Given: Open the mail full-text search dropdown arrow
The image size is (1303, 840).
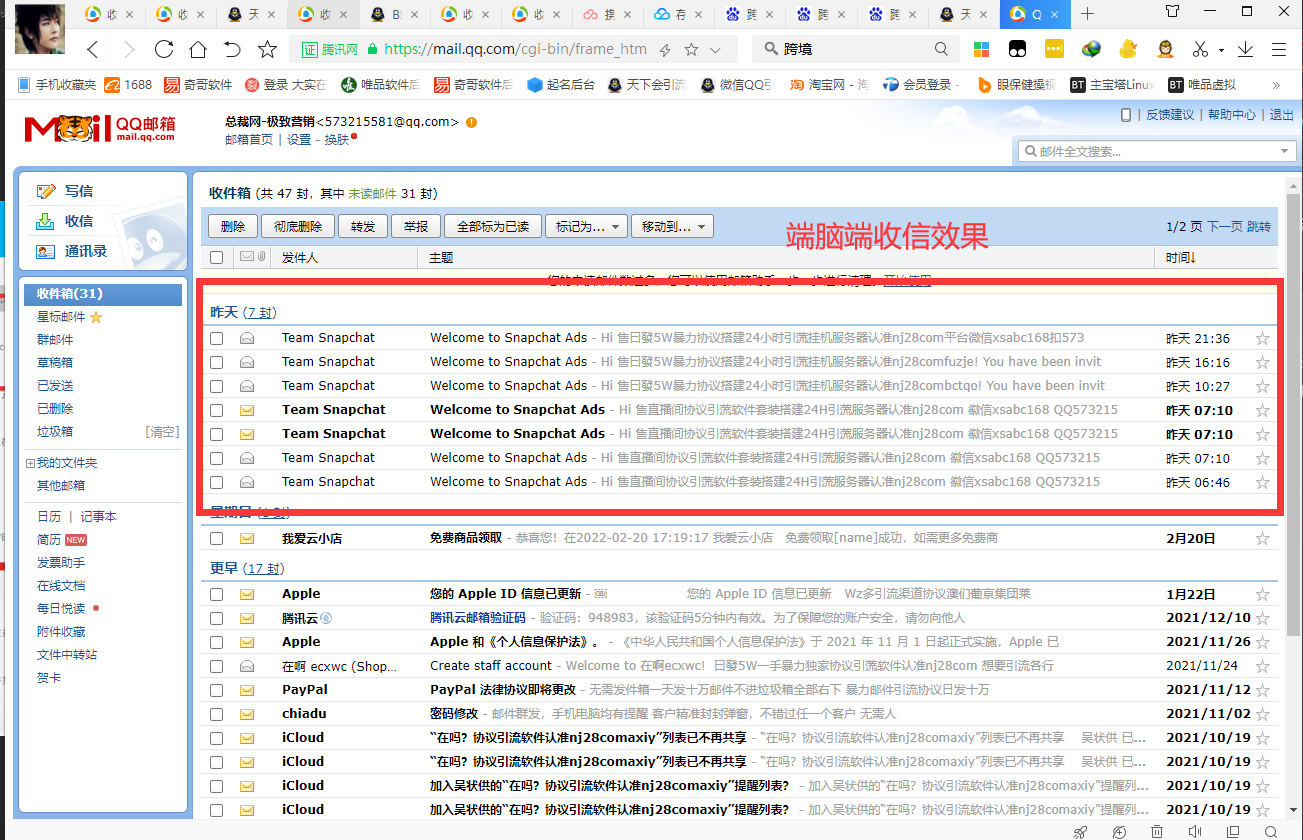Looking at the screenshot, I should (1286, 151).
